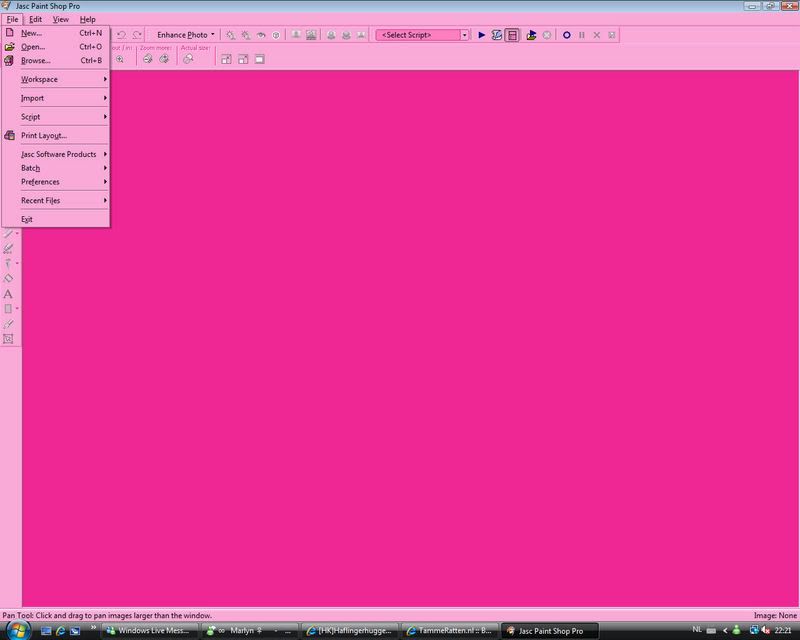This screenshot has width=800, height=640.
Task: Click the first window-fit icon after Actual size
Action: [226, 59]
